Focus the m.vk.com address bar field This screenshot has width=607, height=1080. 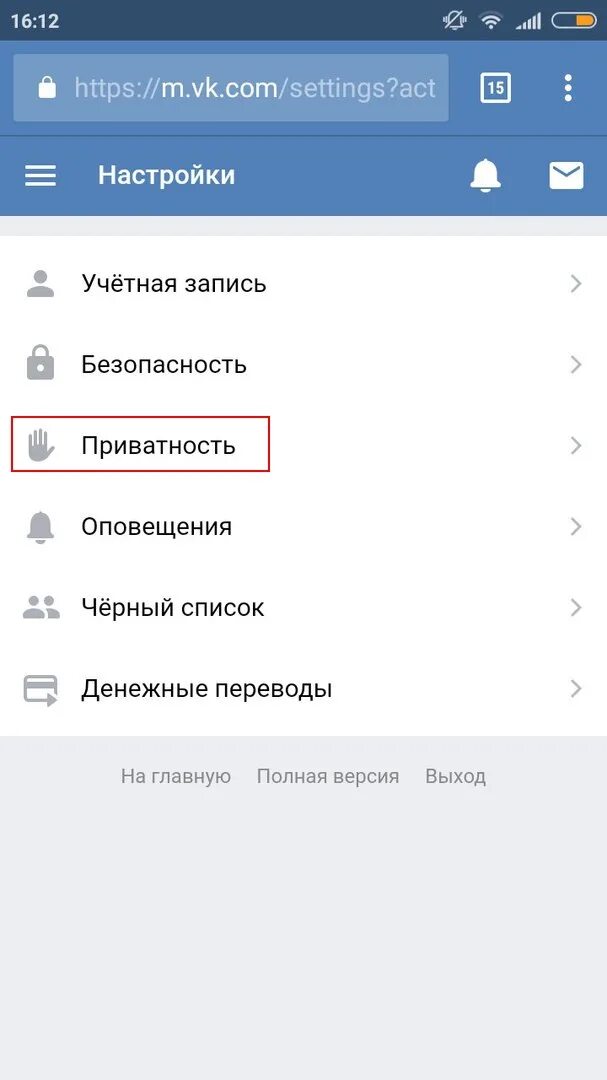(231, 87)
